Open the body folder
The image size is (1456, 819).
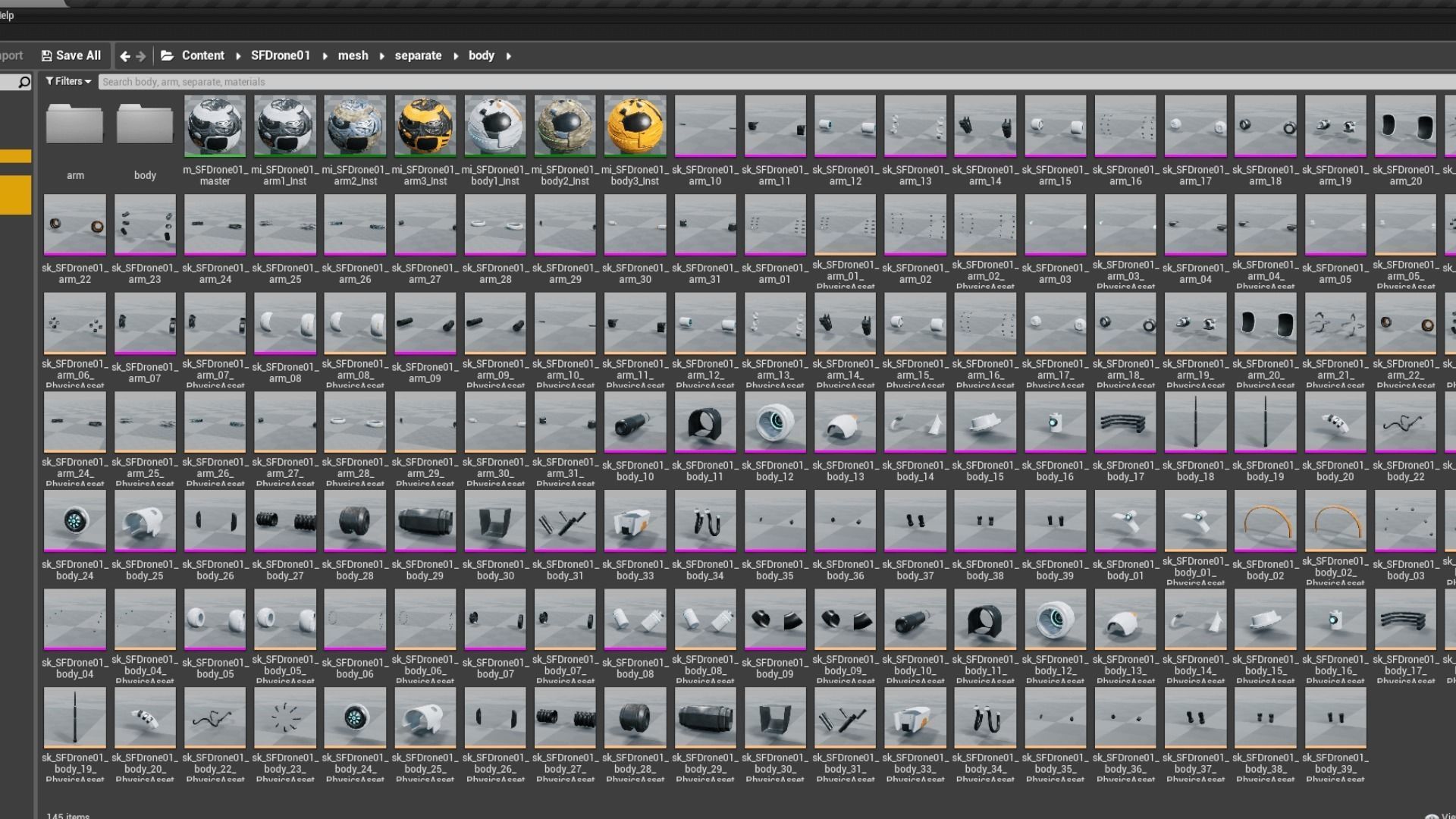[145, 126]
